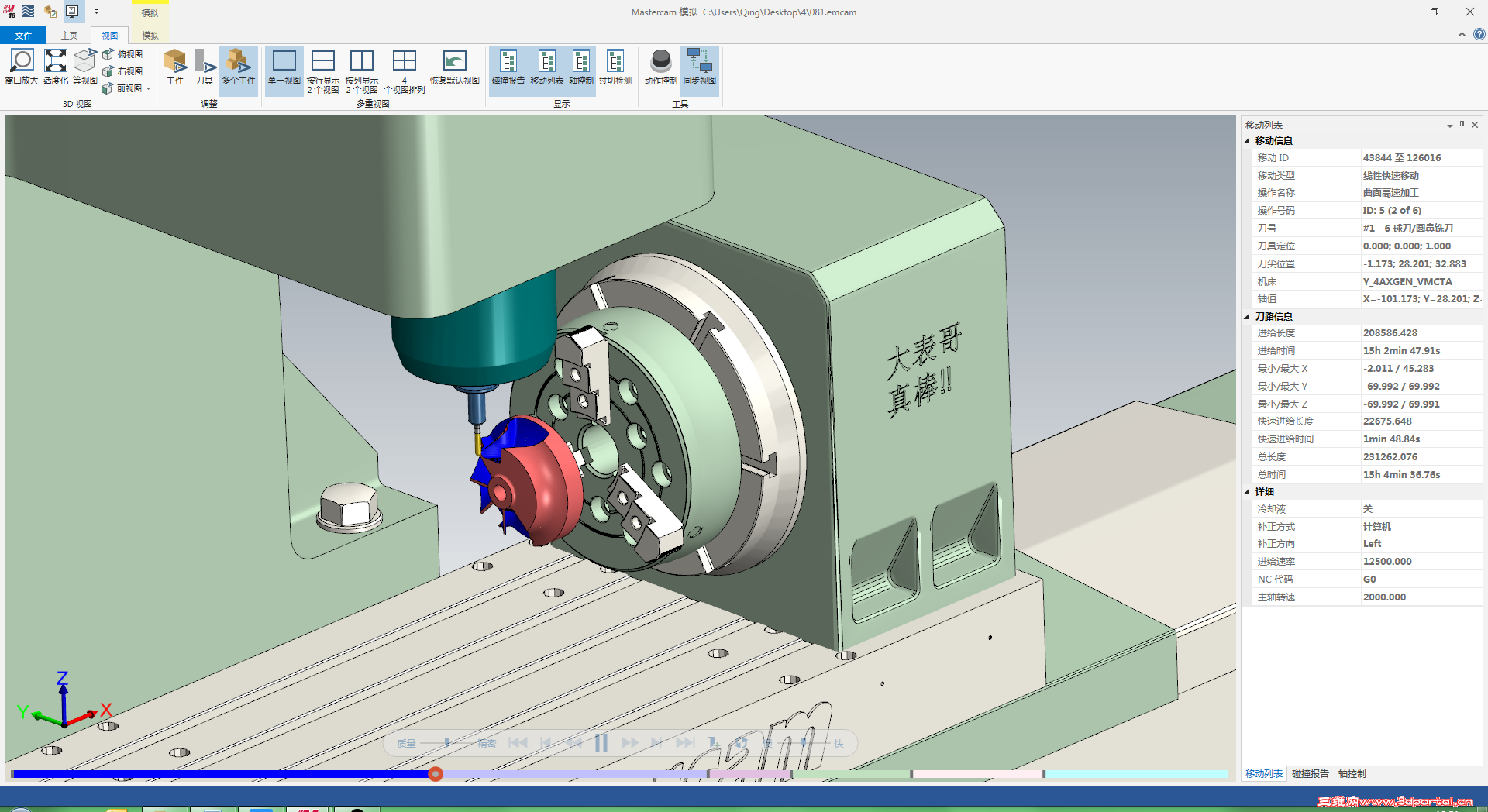Open the quick access toolbar customize dropdown

(x=96, y=12)
